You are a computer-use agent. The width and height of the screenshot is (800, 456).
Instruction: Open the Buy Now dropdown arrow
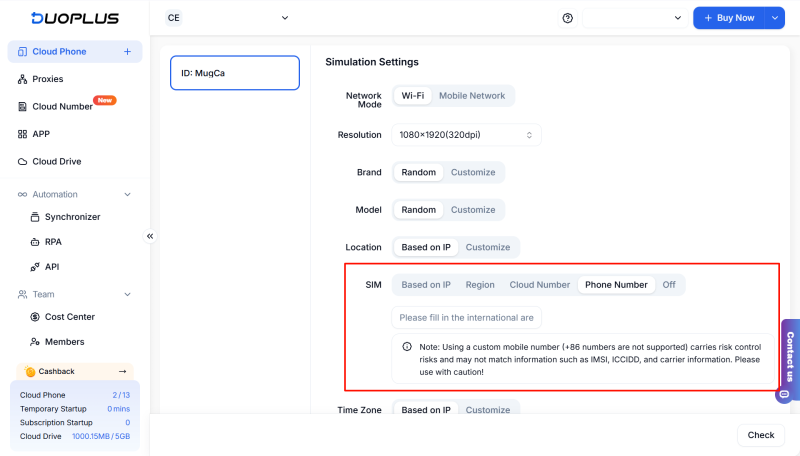(x=775, y=18)
